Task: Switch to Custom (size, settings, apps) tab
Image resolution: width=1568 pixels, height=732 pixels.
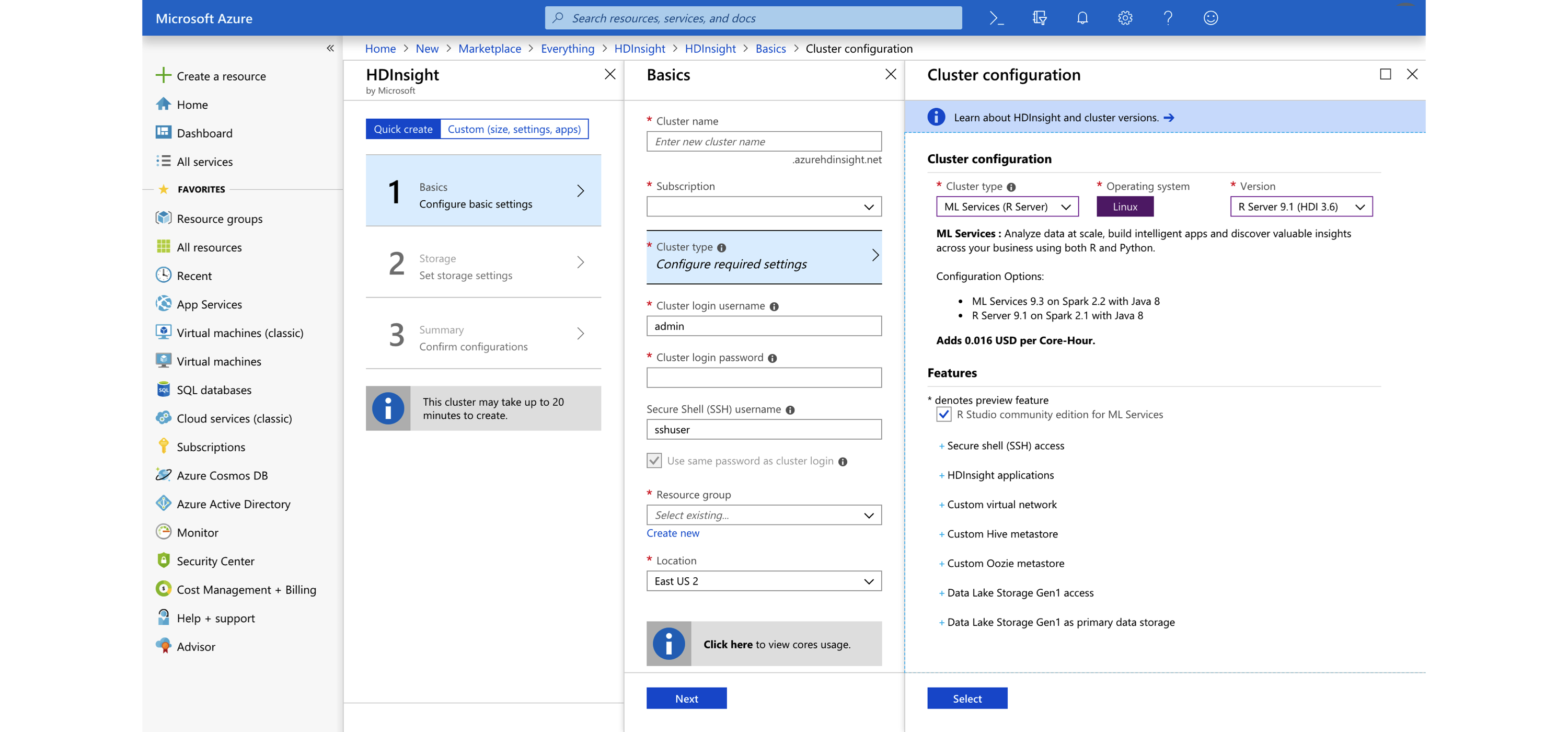Action: pos(514,129)
